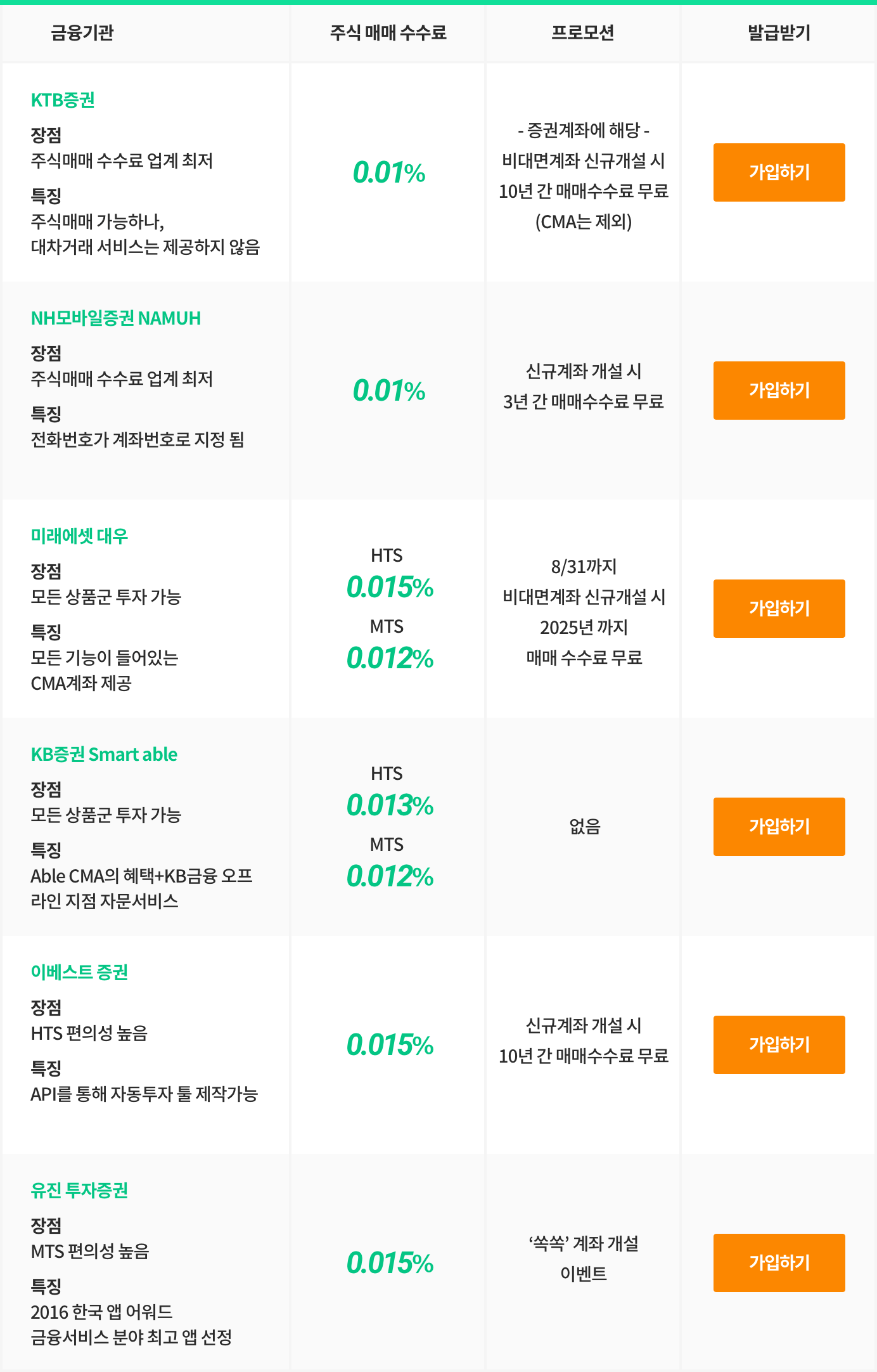This screenshot has height=1372, width=877.
Task: Click the 가입하기 button for 미래에셋 대우
Action: (779, 607)
